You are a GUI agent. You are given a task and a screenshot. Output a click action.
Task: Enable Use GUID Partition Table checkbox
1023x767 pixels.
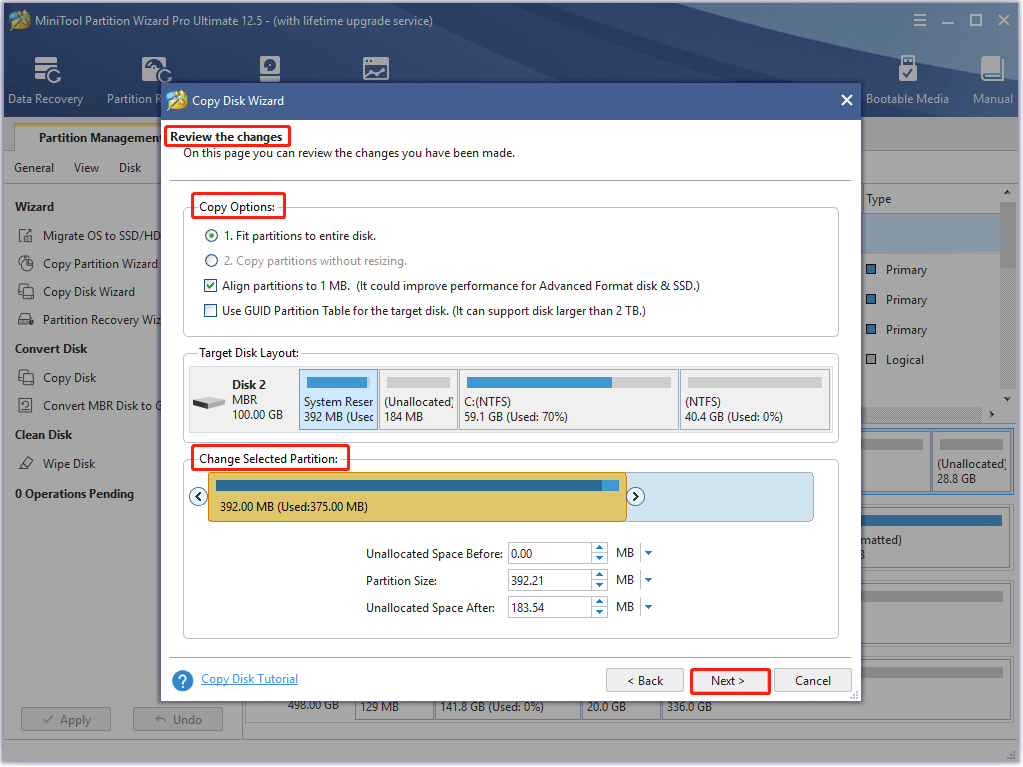point(210,310)
